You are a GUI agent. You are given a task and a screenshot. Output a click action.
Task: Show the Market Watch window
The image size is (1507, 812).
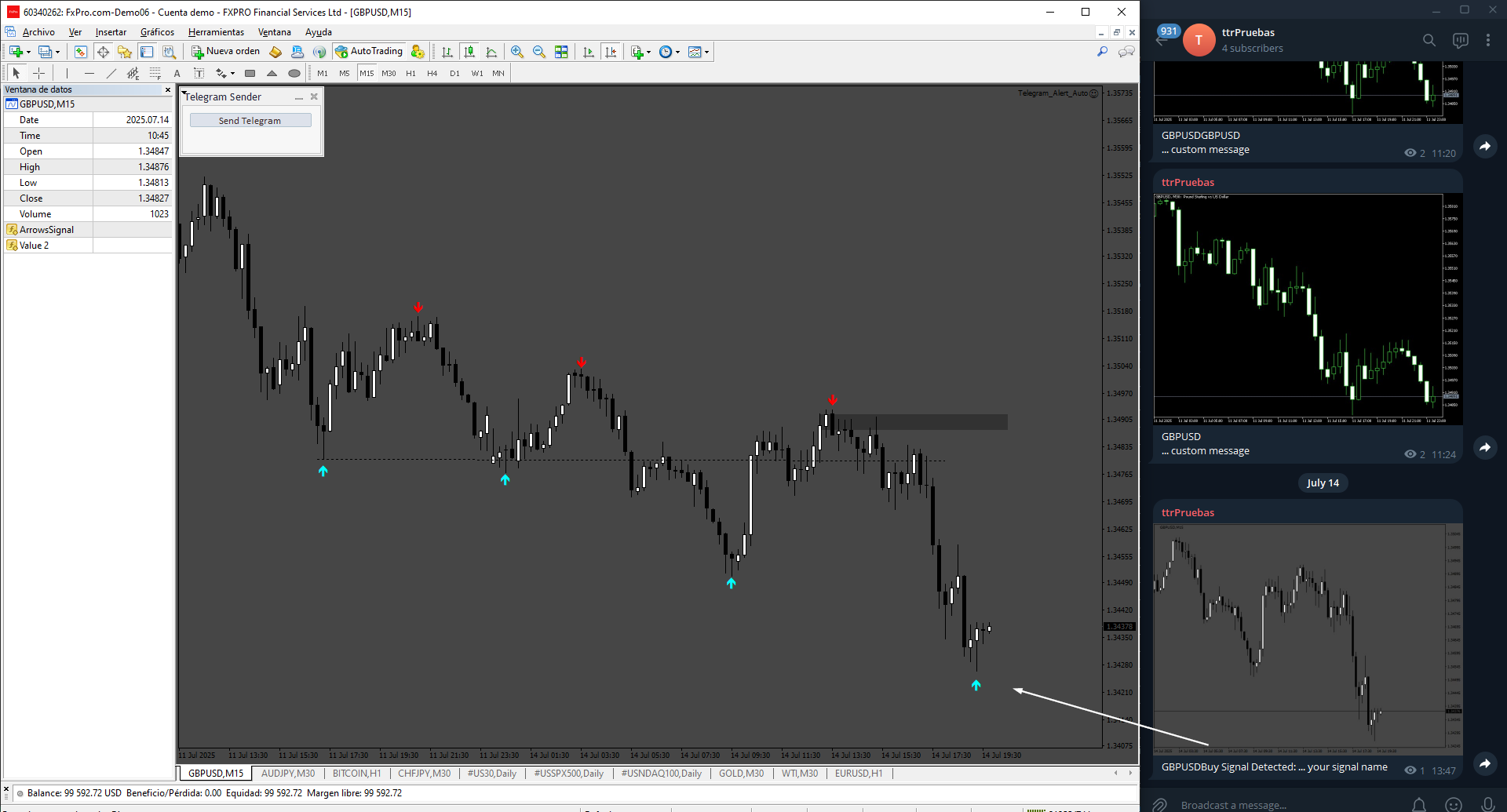80,52
